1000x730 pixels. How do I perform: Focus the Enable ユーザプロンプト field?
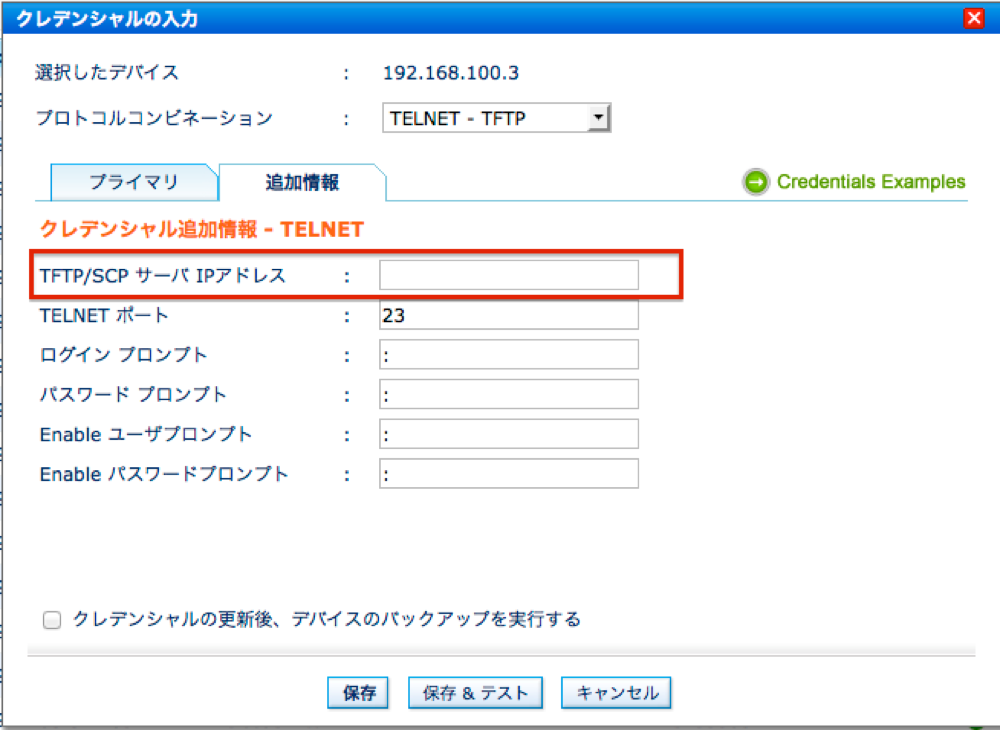click(x=508, y=434)
